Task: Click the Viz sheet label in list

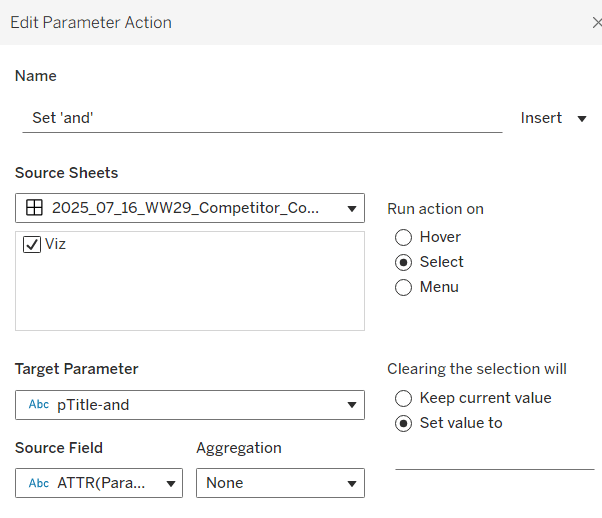Action: pos(56,244)
